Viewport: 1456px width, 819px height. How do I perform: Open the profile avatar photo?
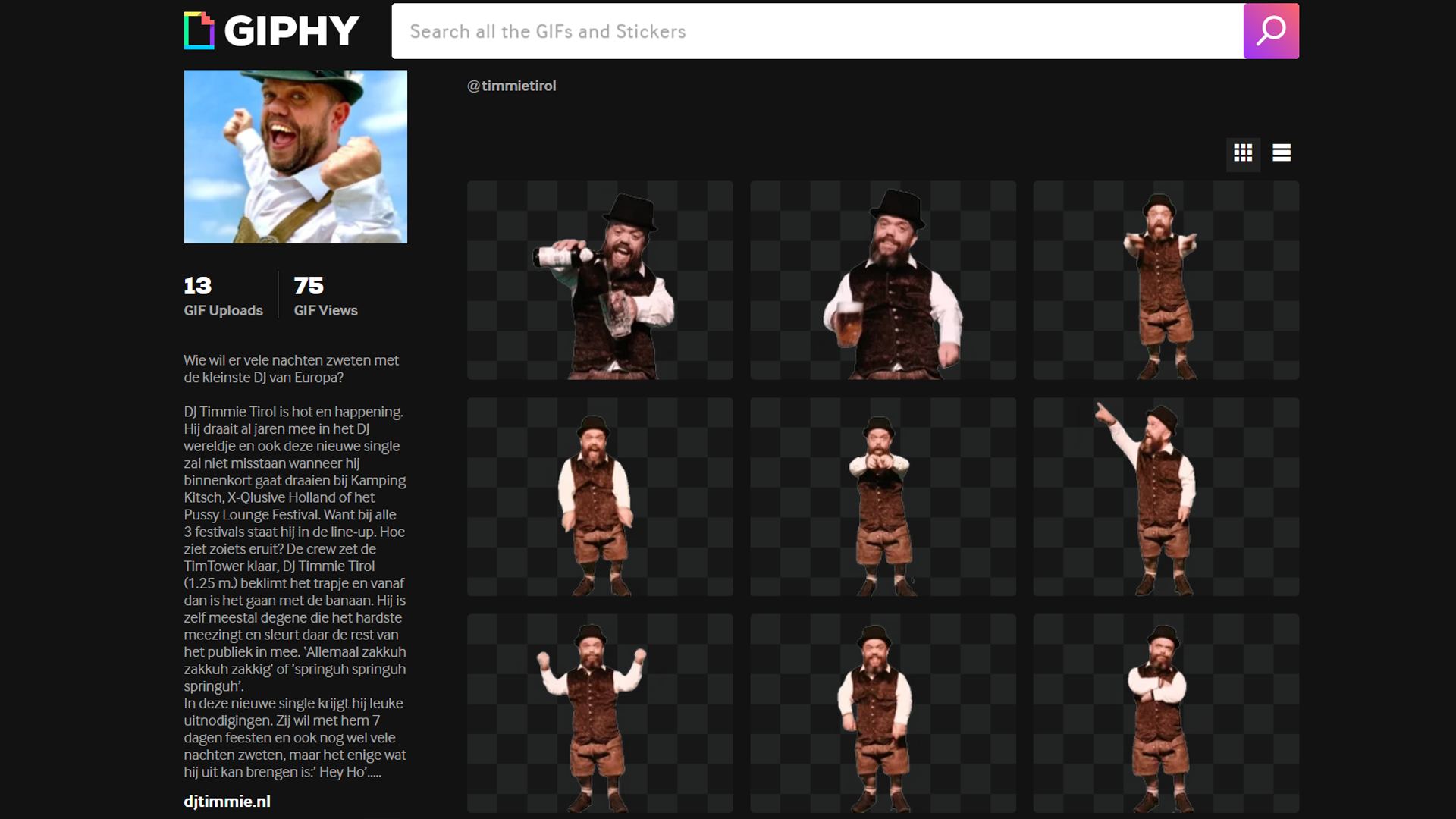(x=295, y=157)
